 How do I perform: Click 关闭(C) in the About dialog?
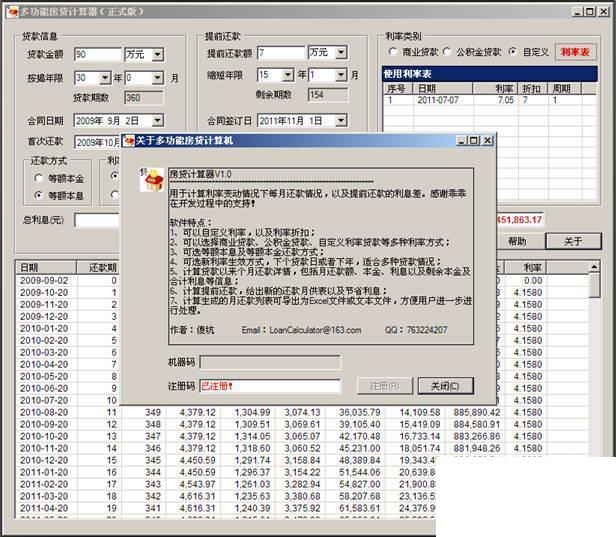[x=446, y=386]
